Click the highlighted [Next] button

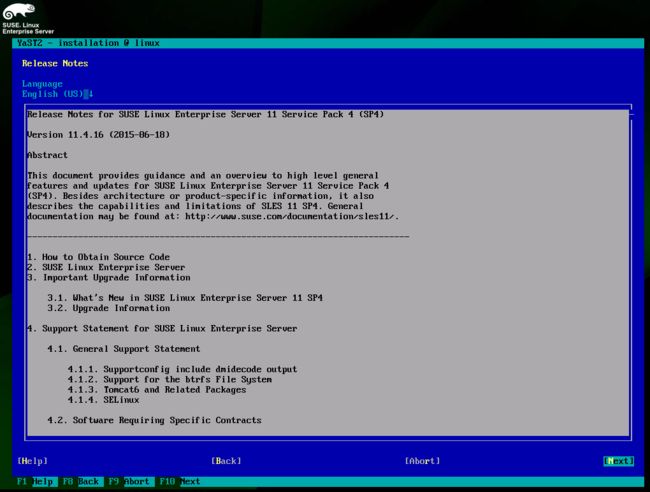pos(618,461)
